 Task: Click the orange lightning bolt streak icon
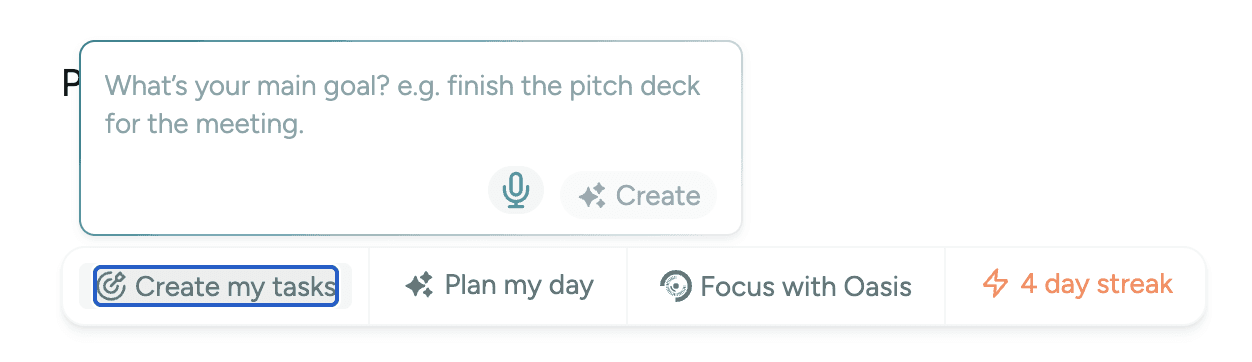[x=995, y=285]
